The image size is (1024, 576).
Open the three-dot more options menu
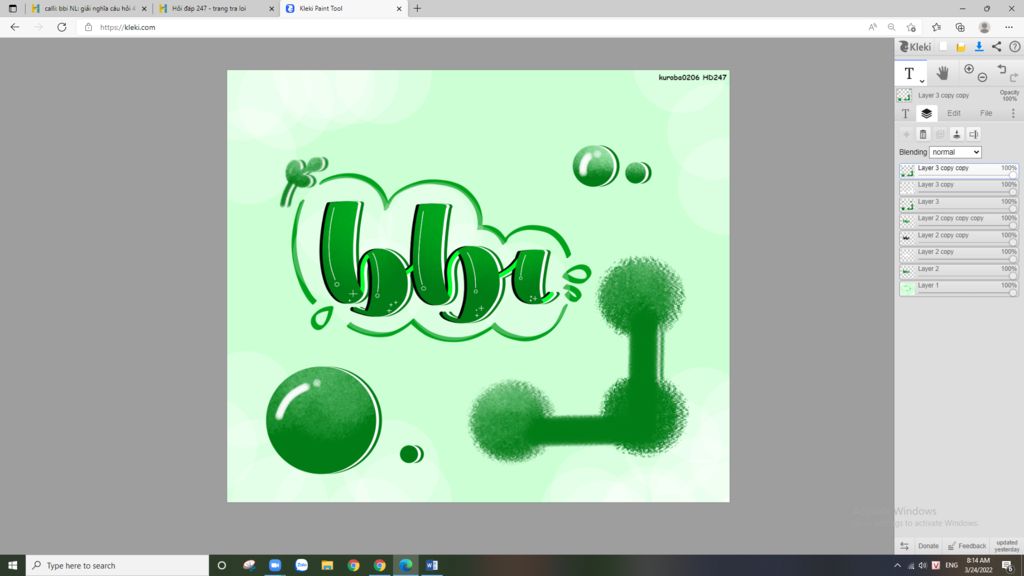(1014, 114)
